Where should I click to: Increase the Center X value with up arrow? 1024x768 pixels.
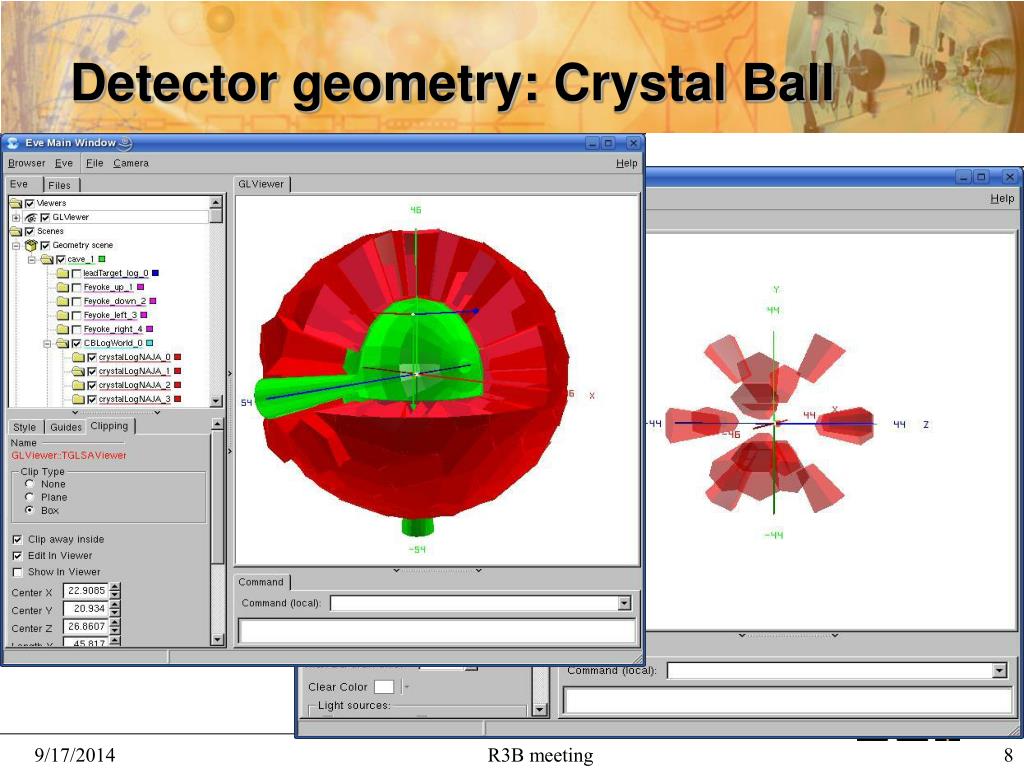point(115,587)
